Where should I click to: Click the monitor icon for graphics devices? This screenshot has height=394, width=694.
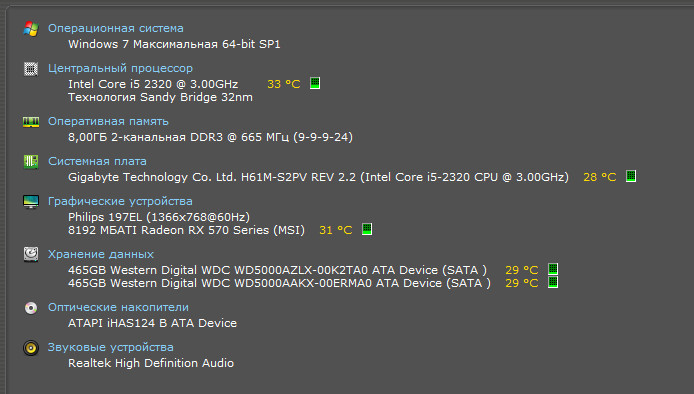[31, 202]
